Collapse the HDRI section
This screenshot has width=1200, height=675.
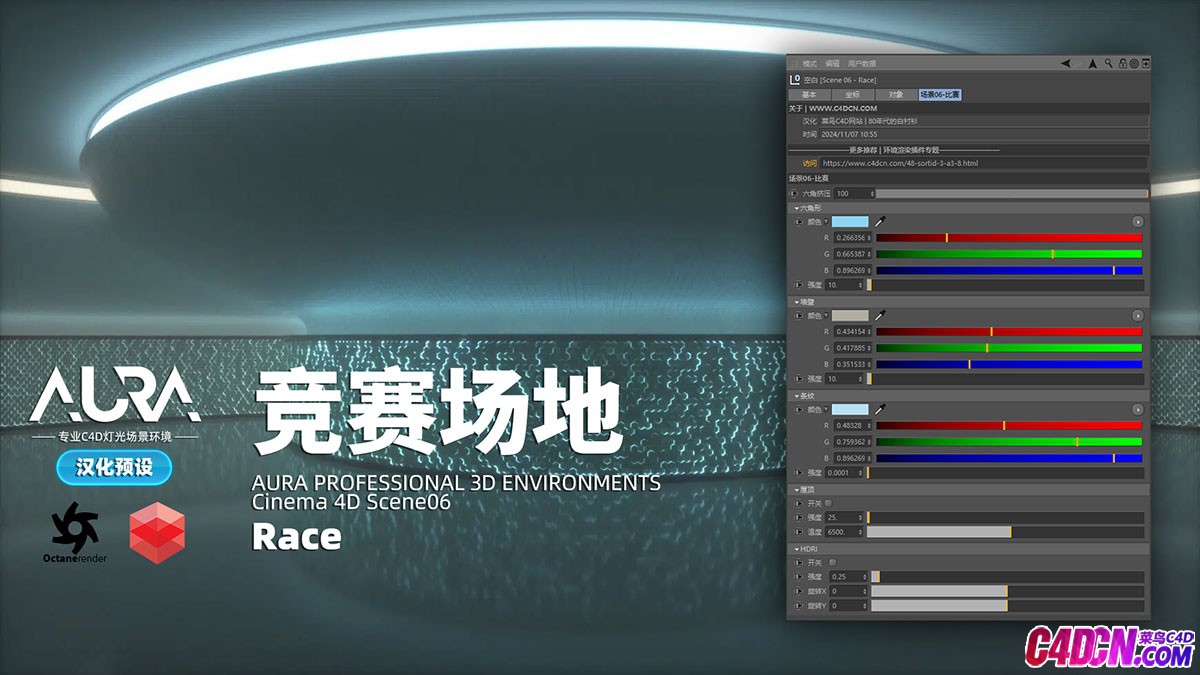pos(797,549)
